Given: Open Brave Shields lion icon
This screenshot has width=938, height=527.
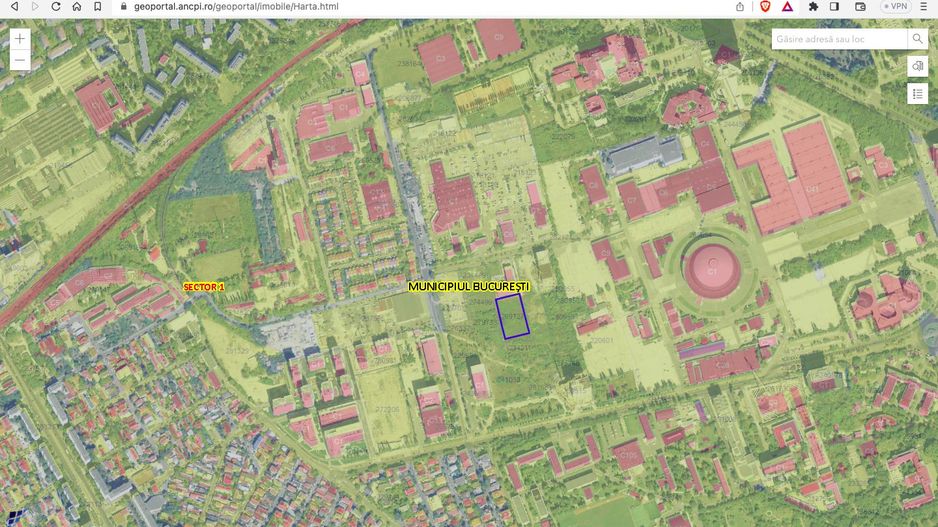Looking at the screenshot, I should point(765,6).
